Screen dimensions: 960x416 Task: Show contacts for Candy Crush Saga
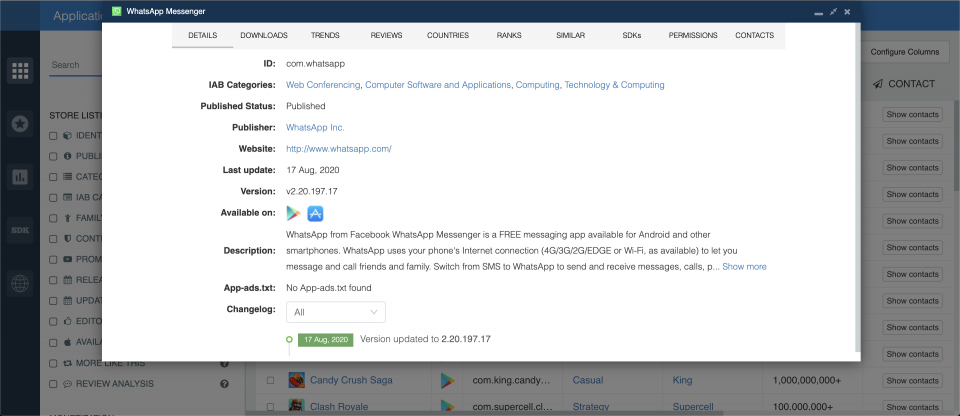912,380
